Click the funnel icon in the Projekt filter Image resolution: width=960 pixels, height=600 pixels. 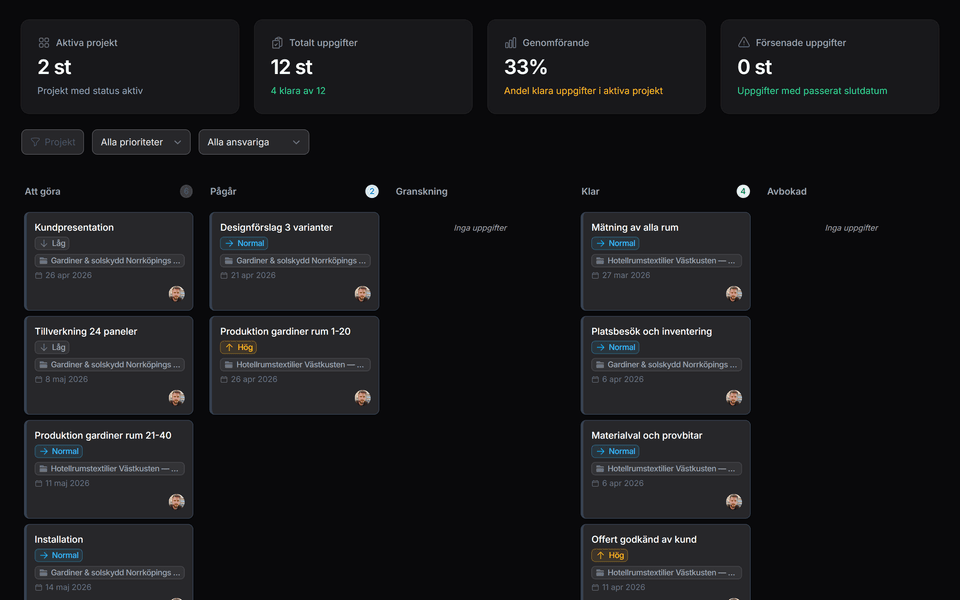pos(37,142)
